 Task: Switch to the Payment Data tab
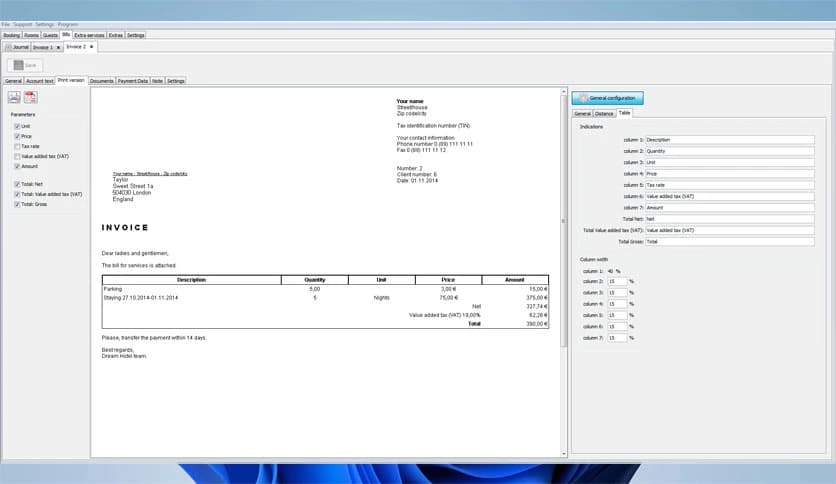click(133, 80)
